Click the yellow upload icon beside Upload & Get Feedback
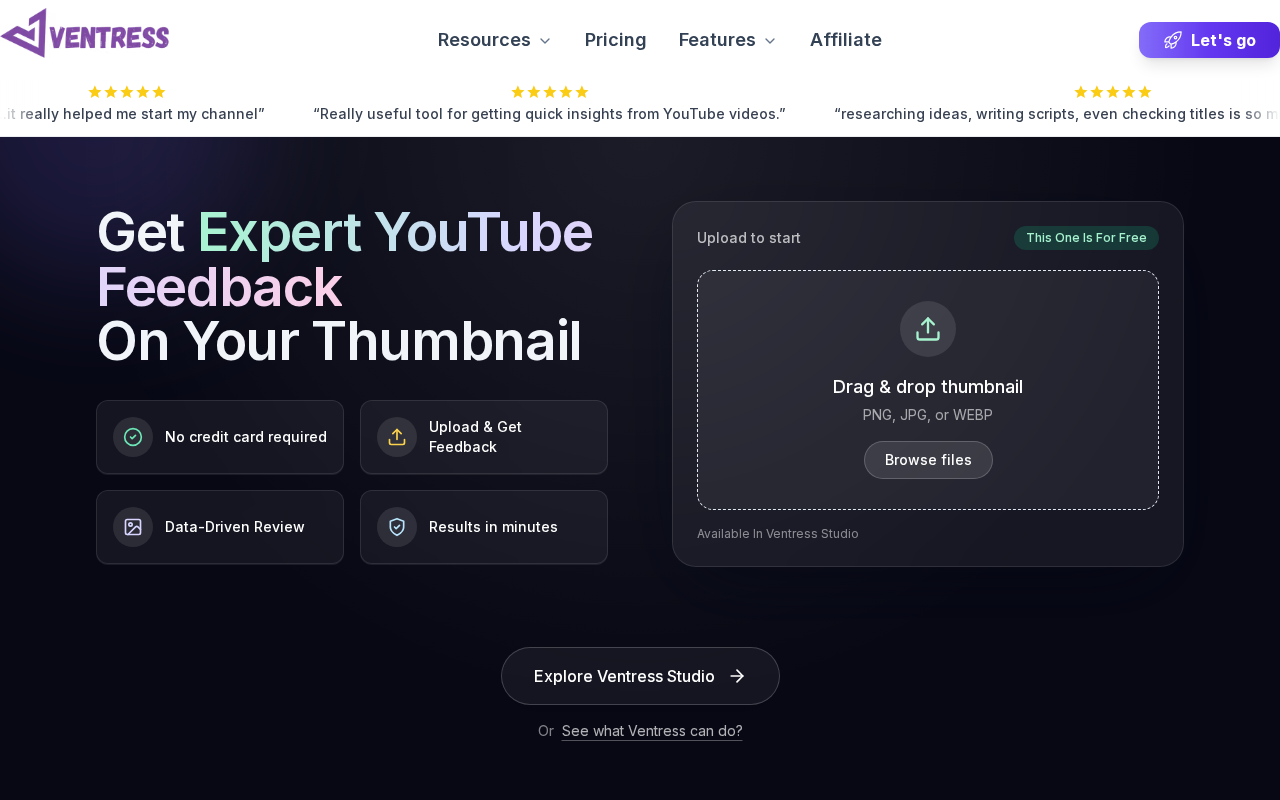 [397, 437]
